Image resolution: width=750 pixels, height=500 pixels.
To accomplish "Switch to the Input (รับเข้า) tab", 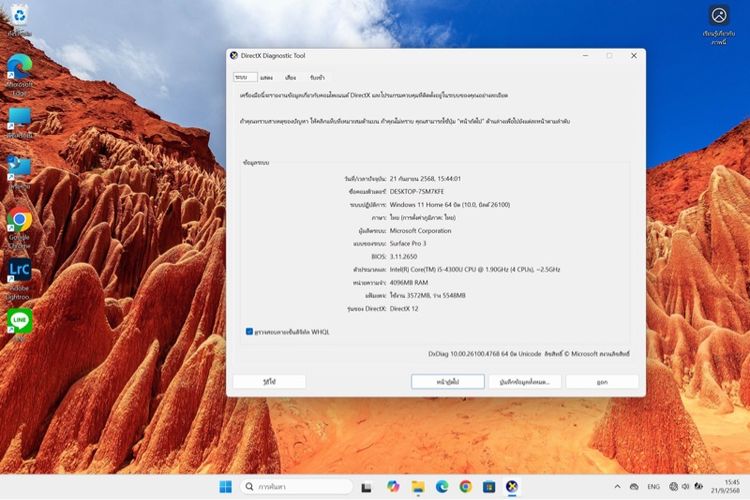I will point(317,78).
